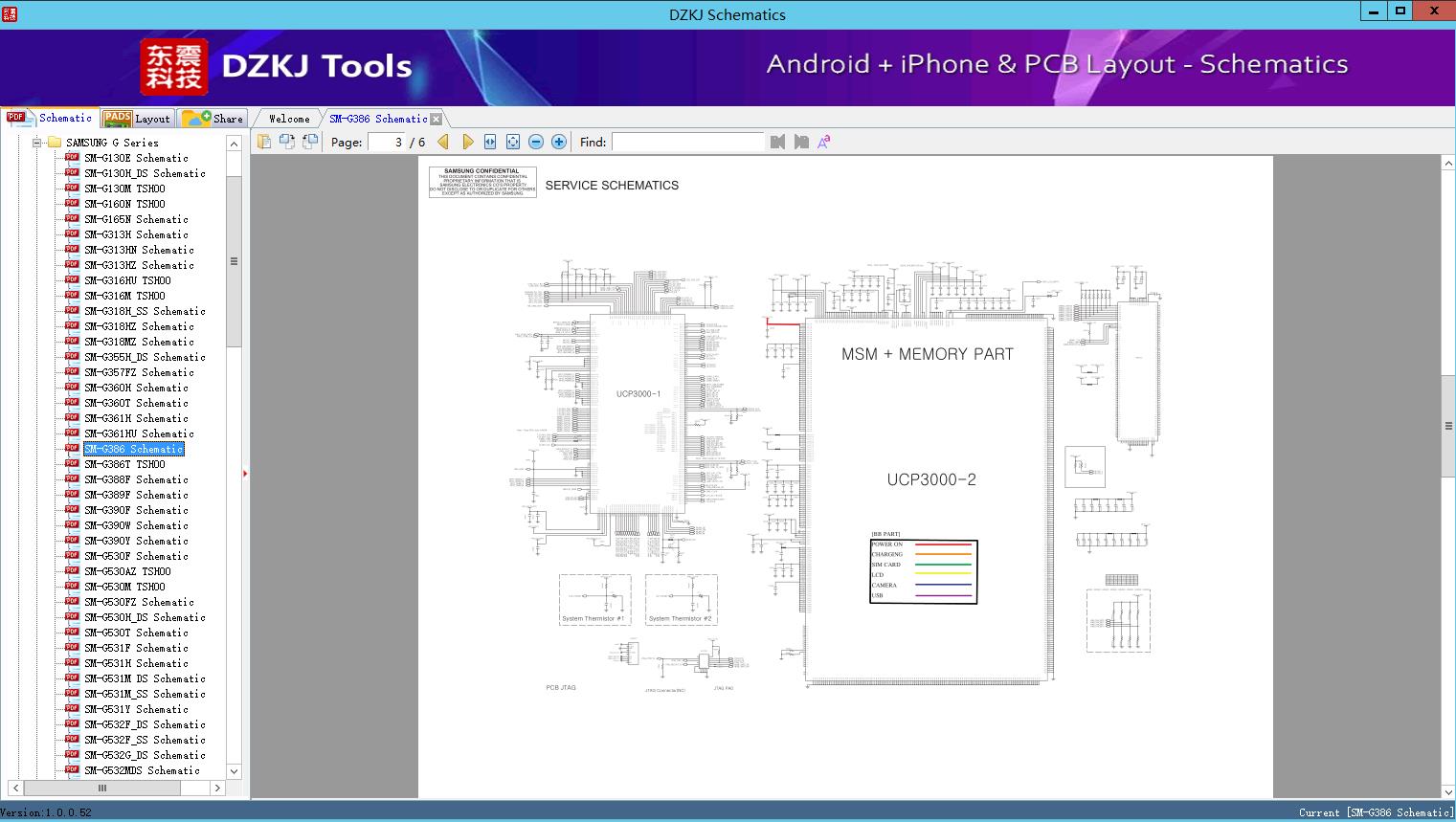Select SM-G313HZ Schematic entry
The width and height of the screenshot is (1456, 822).
point(139,265)
